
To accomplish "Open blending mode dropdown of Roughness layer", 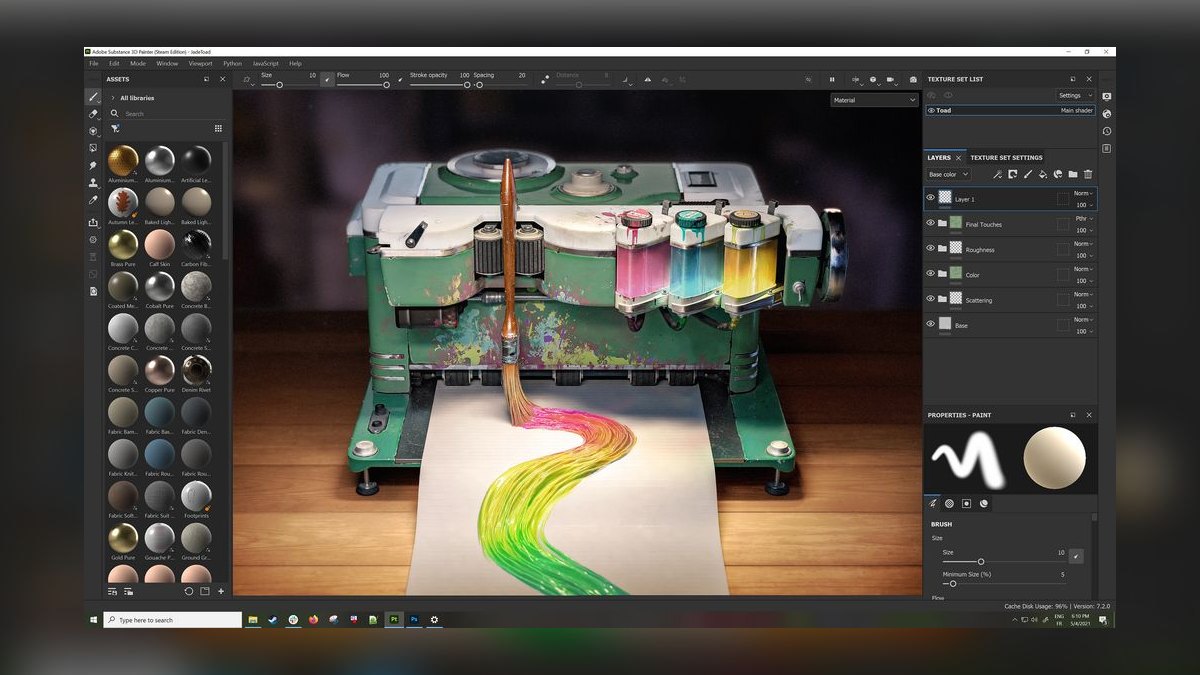I will pos(1084,243).
